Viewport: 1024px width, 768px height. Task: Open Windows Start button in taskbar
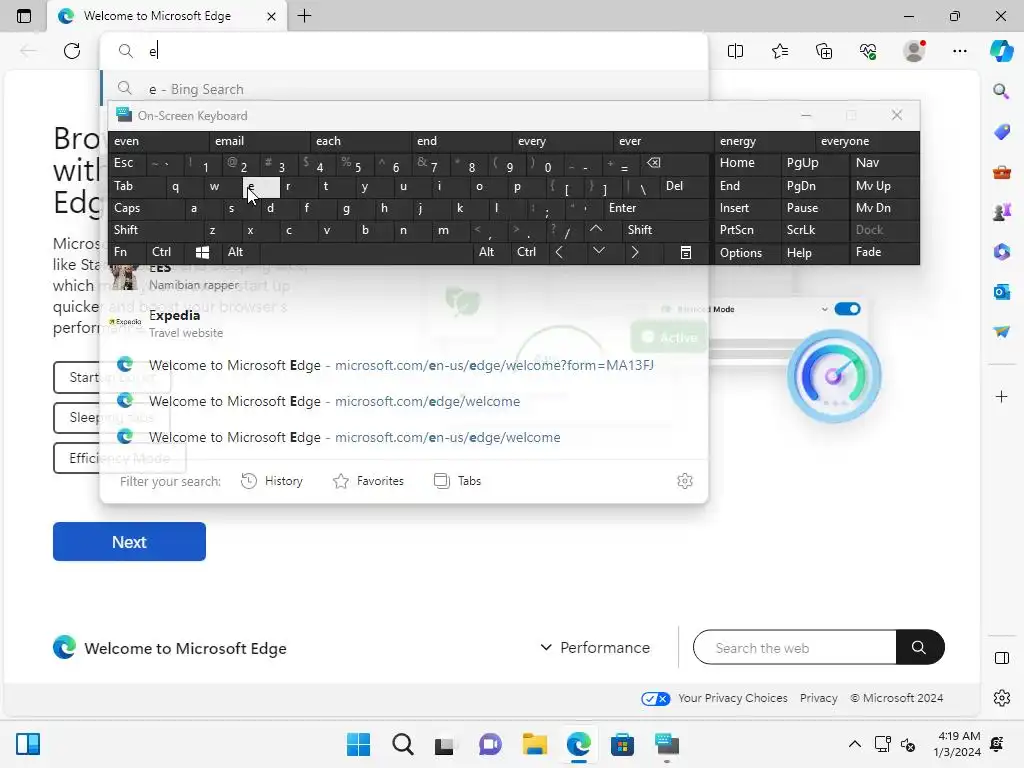point(358,744)
